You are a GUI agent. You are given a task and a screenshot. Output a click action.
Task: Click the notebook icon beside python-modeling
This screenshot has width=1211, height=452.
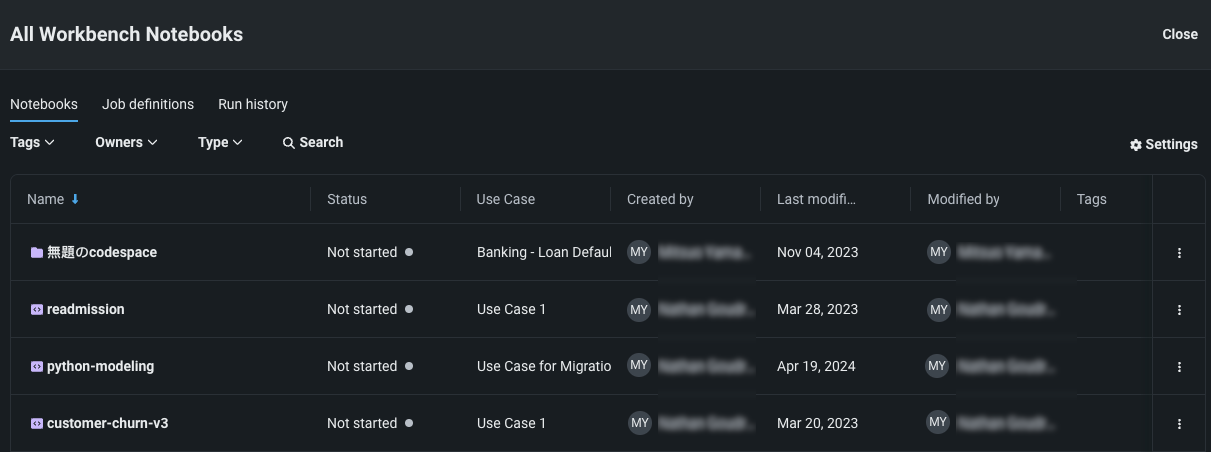tap(37, 367)
